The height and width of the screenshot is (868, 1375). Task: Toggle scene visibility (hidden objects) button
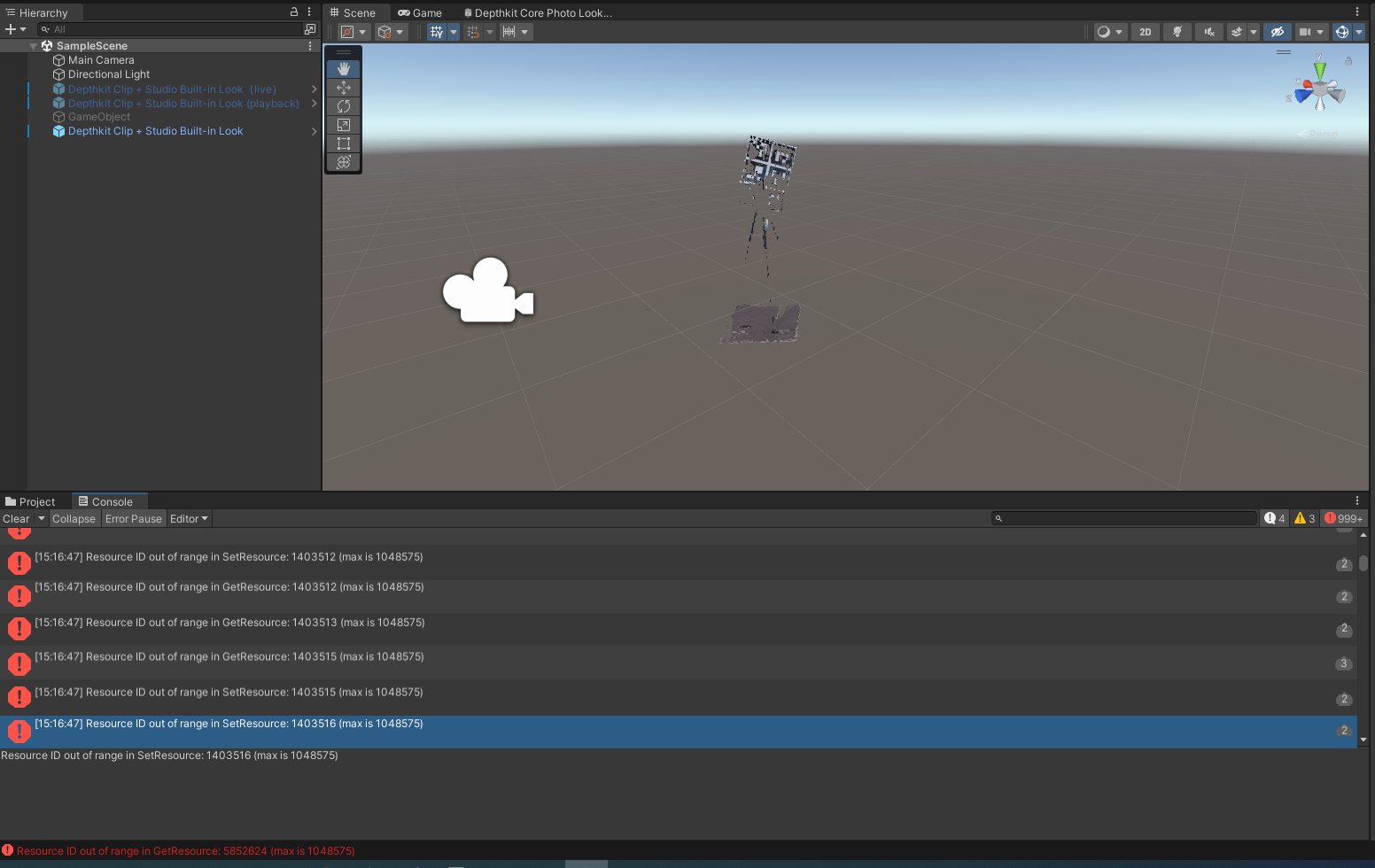point(1277,32)
